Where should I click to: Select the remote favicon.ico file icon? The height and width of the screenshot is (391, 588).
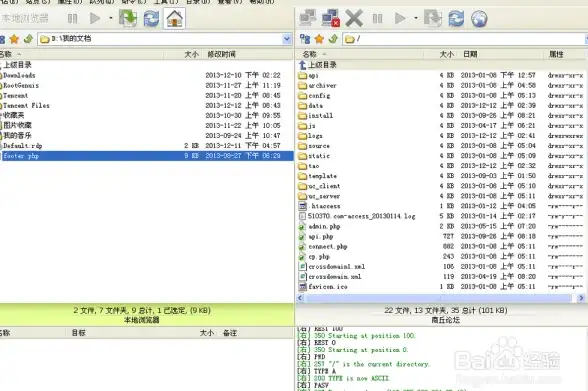coord(302,287)
